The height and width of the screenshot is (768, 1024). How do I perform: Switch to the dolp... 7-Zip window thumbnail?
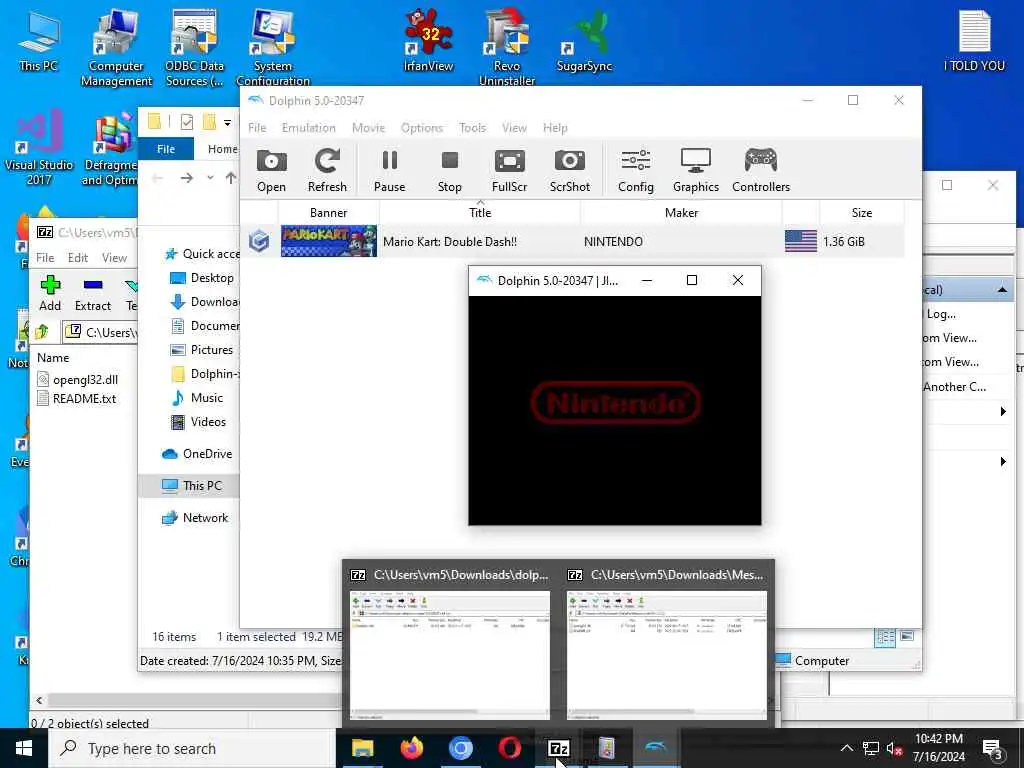[450, 643]
